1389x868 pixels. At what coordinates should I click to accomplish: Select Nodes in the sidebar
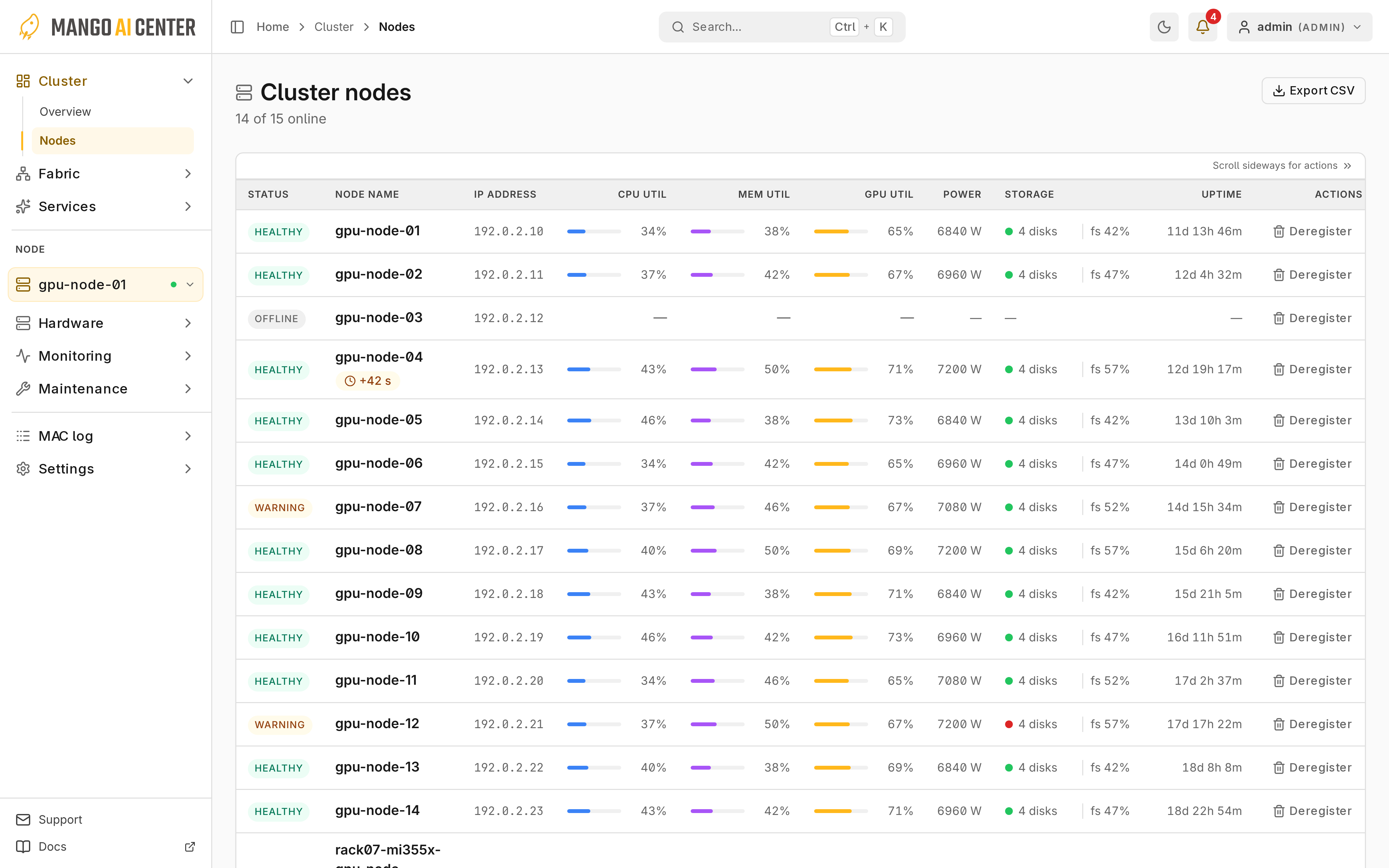pos(113,141)
